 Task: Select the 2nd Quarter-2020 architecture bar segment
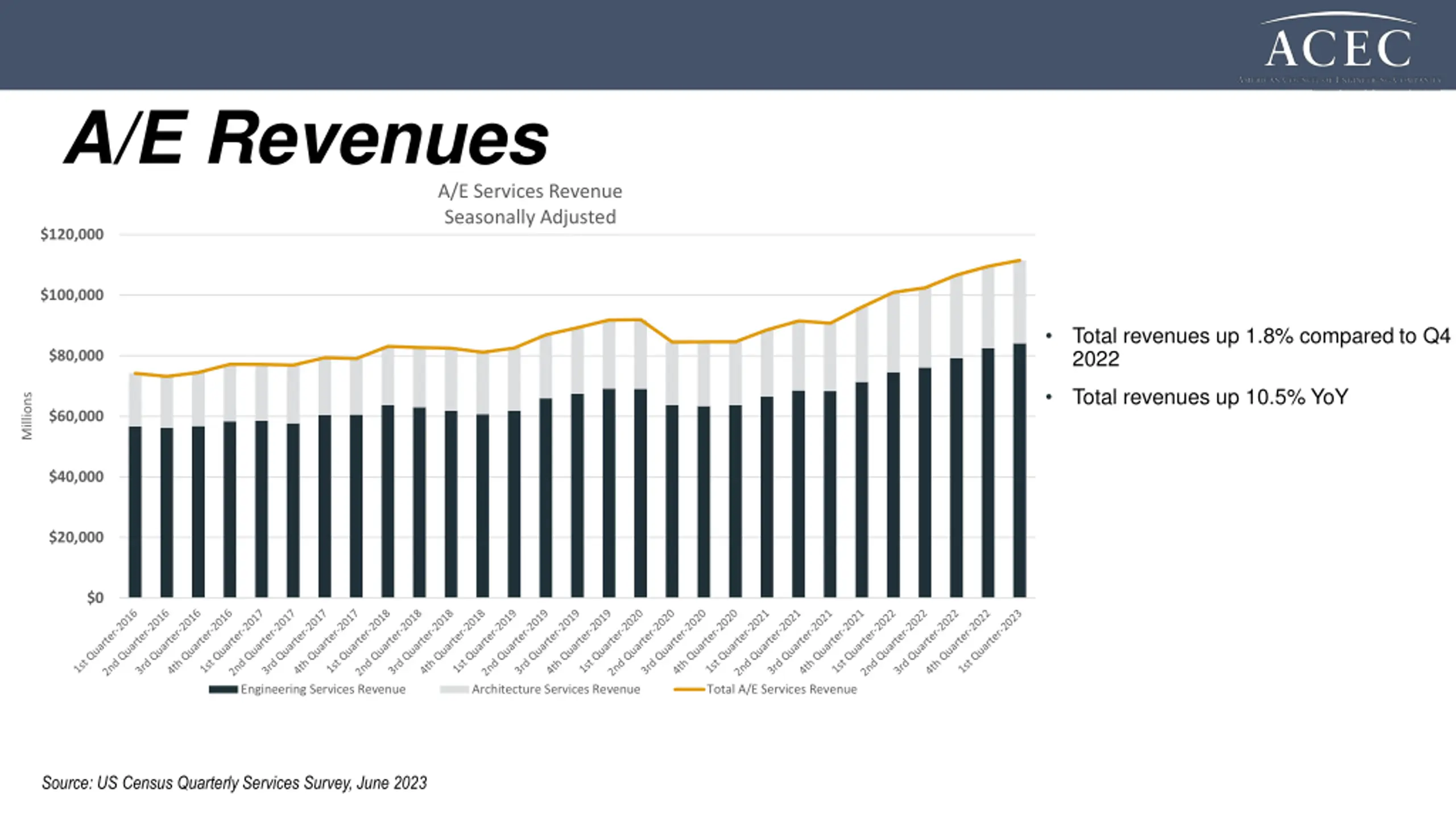(672, 374)
